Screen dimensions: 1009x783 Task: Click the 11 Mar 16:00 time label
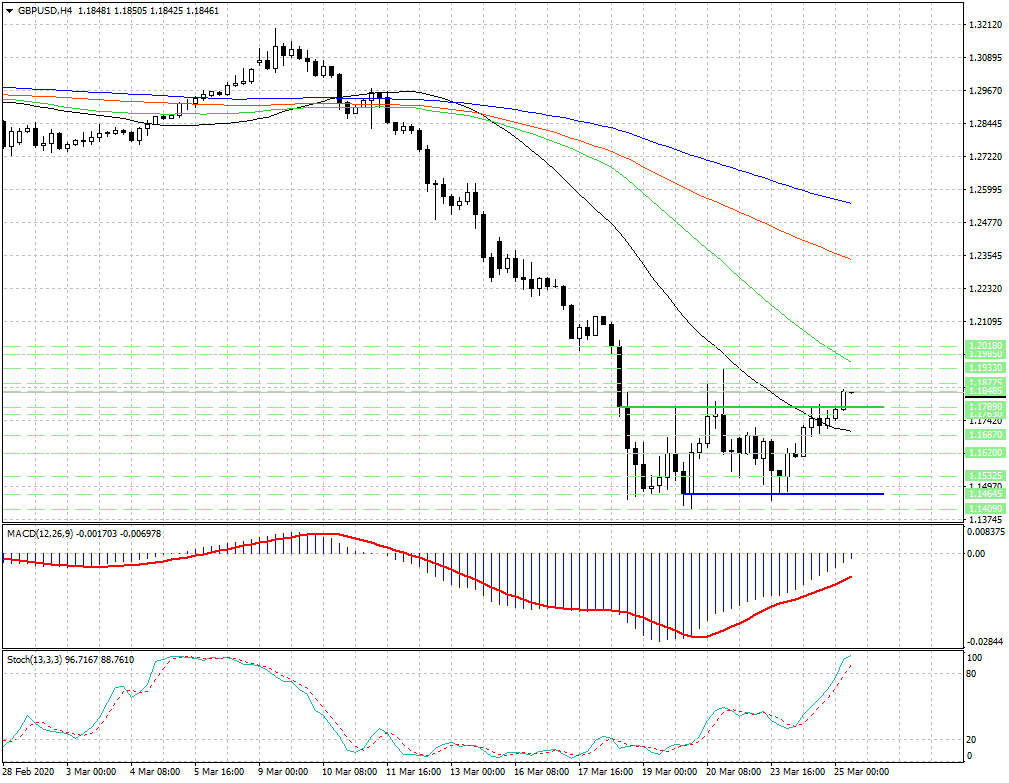[x=413, y=771]
